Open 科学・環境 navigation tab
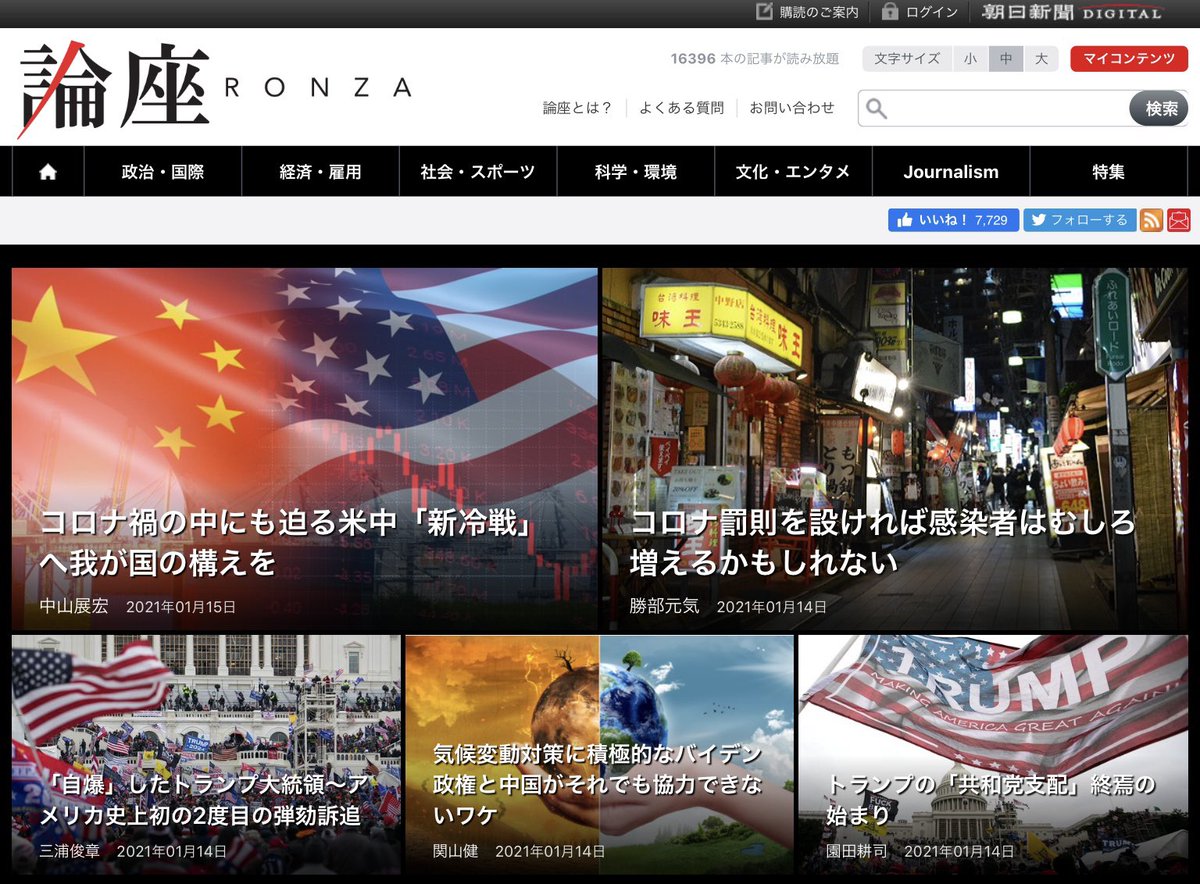1200x884 pixels. [636, 172]
